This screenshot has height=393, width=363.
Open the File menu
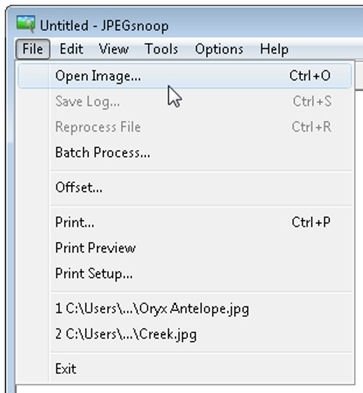coord(33,49)
